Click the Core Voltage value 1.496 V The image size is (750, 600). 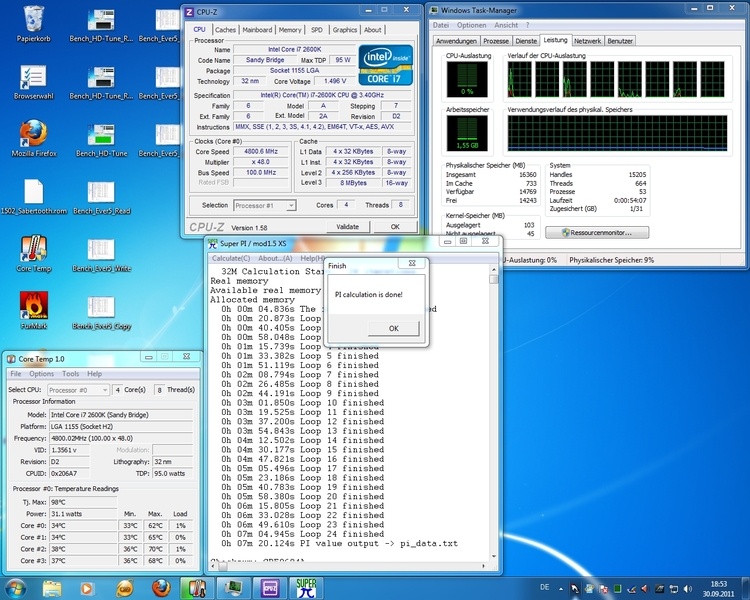tap(335, 81)
